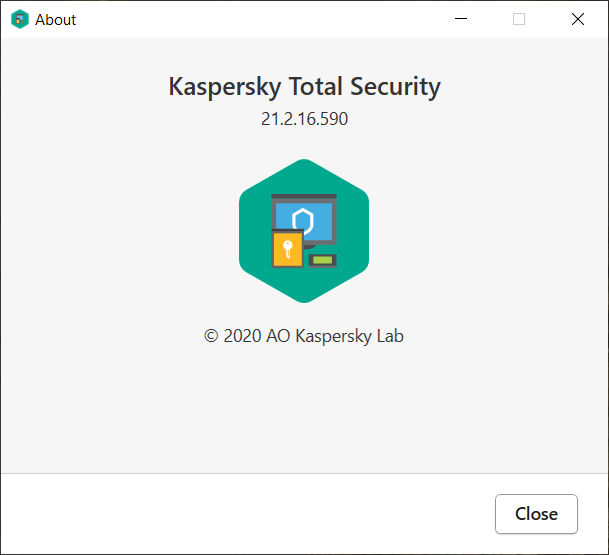Click the white shield icon on the monitor
This screenshot has width=609, height=555.
(x=303, y=221)
